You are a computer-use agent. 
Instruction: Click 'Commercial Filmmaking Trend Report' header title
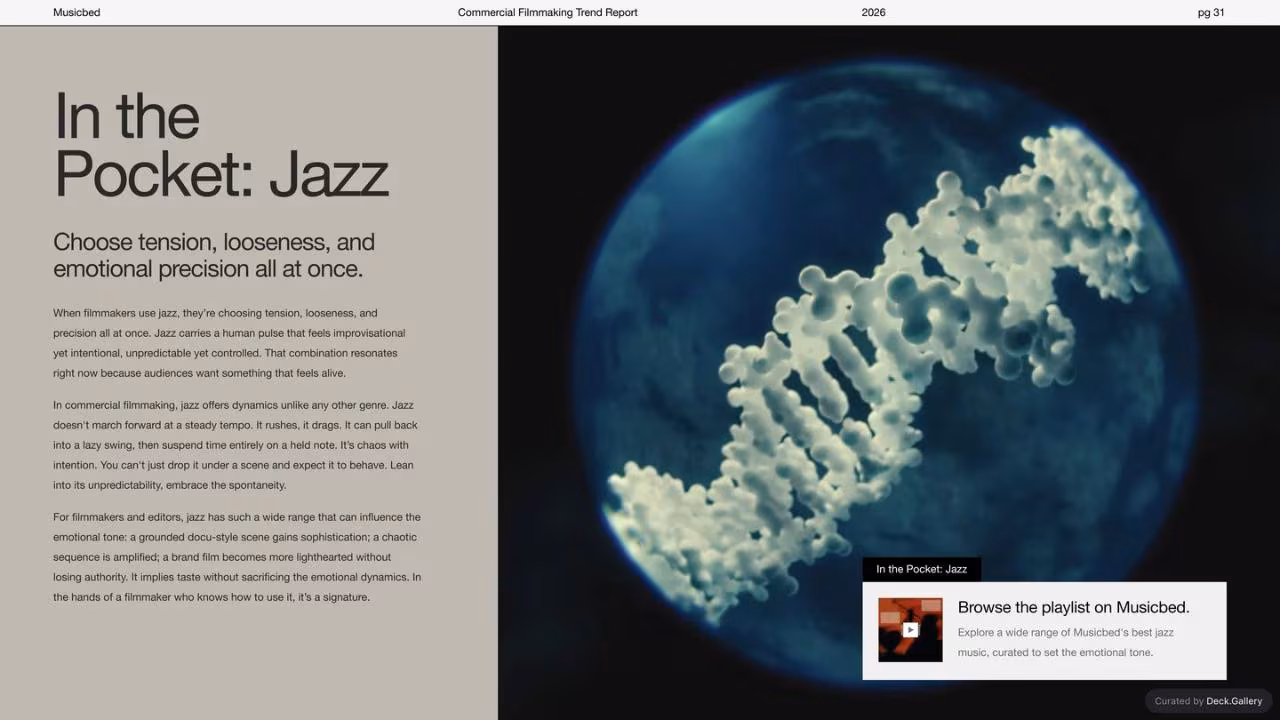(x=547, y=12)
